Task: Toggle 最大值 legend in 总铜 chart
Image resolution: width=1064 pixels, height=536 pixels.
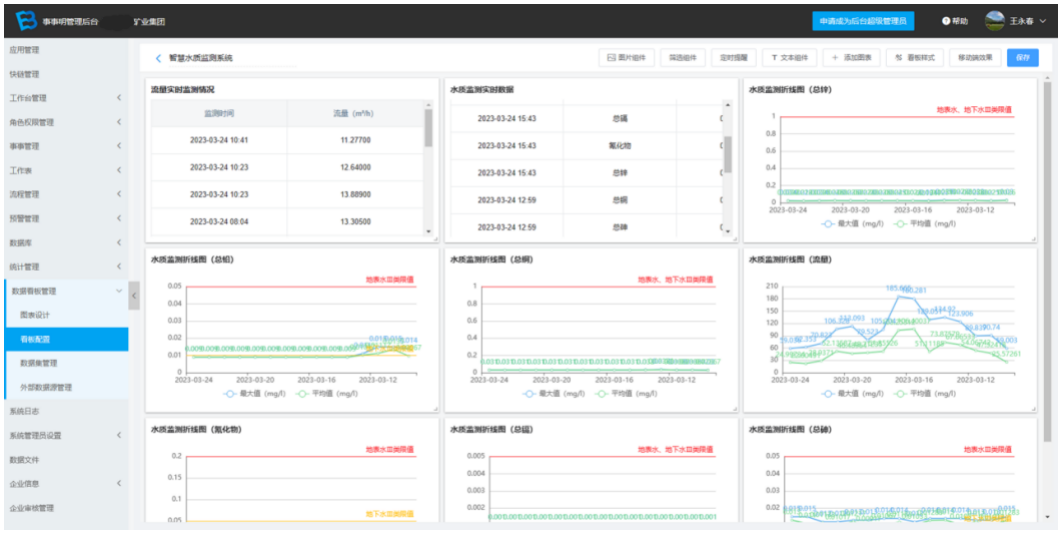Action: pyautogui.click(x=556, y=394)
